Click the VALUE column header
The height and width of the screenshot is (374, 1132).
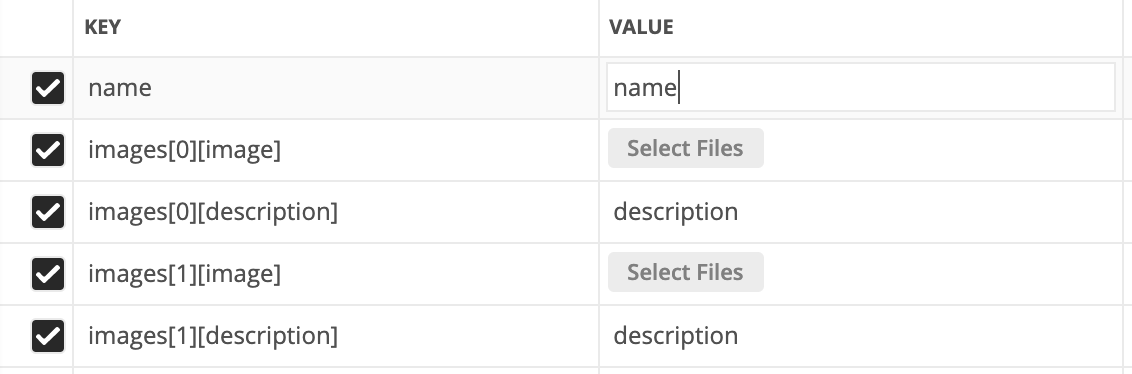tap(641, 27)
